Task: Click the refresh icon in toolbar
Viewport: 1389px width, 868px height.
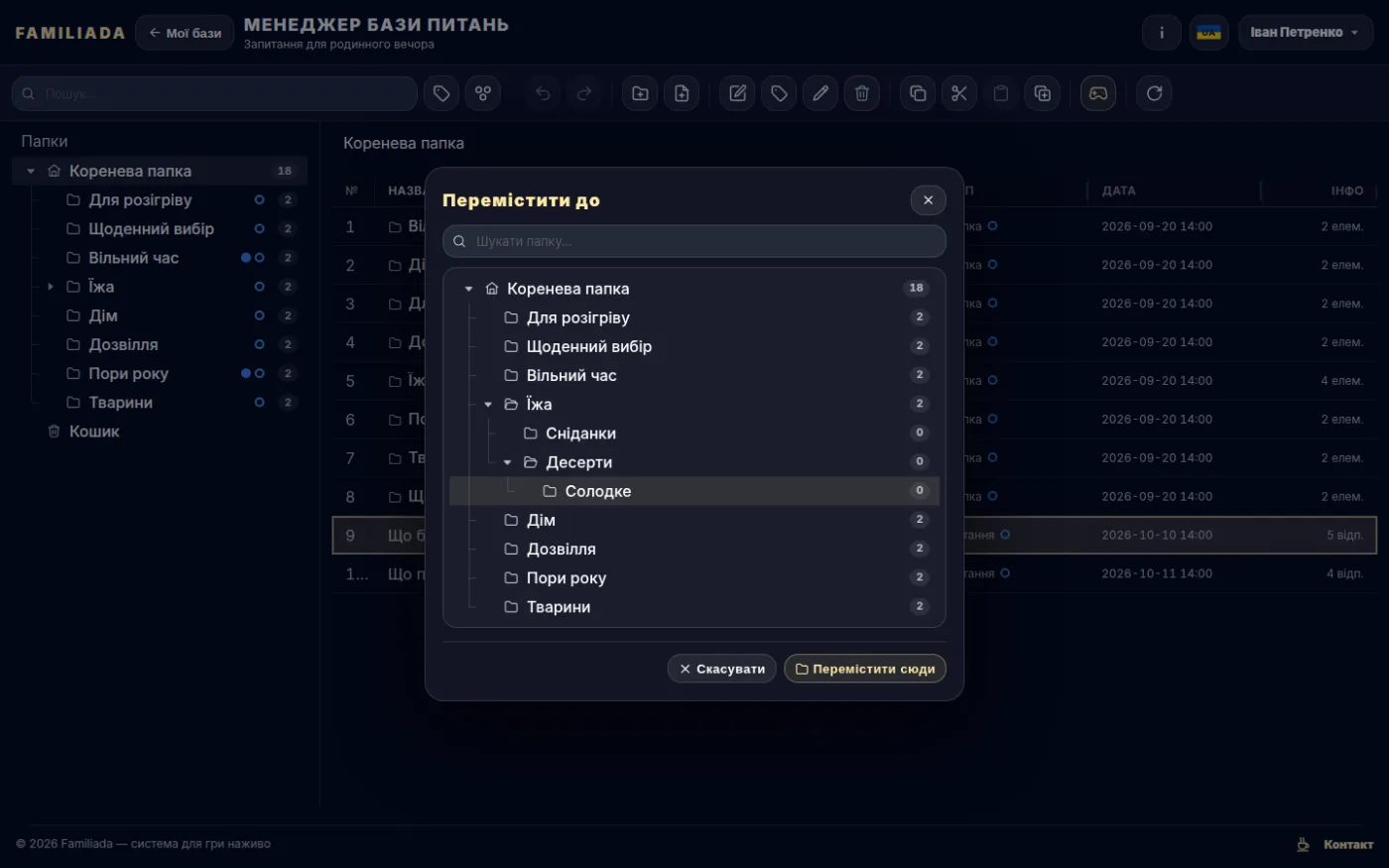Action: [x=1154, y=93]
